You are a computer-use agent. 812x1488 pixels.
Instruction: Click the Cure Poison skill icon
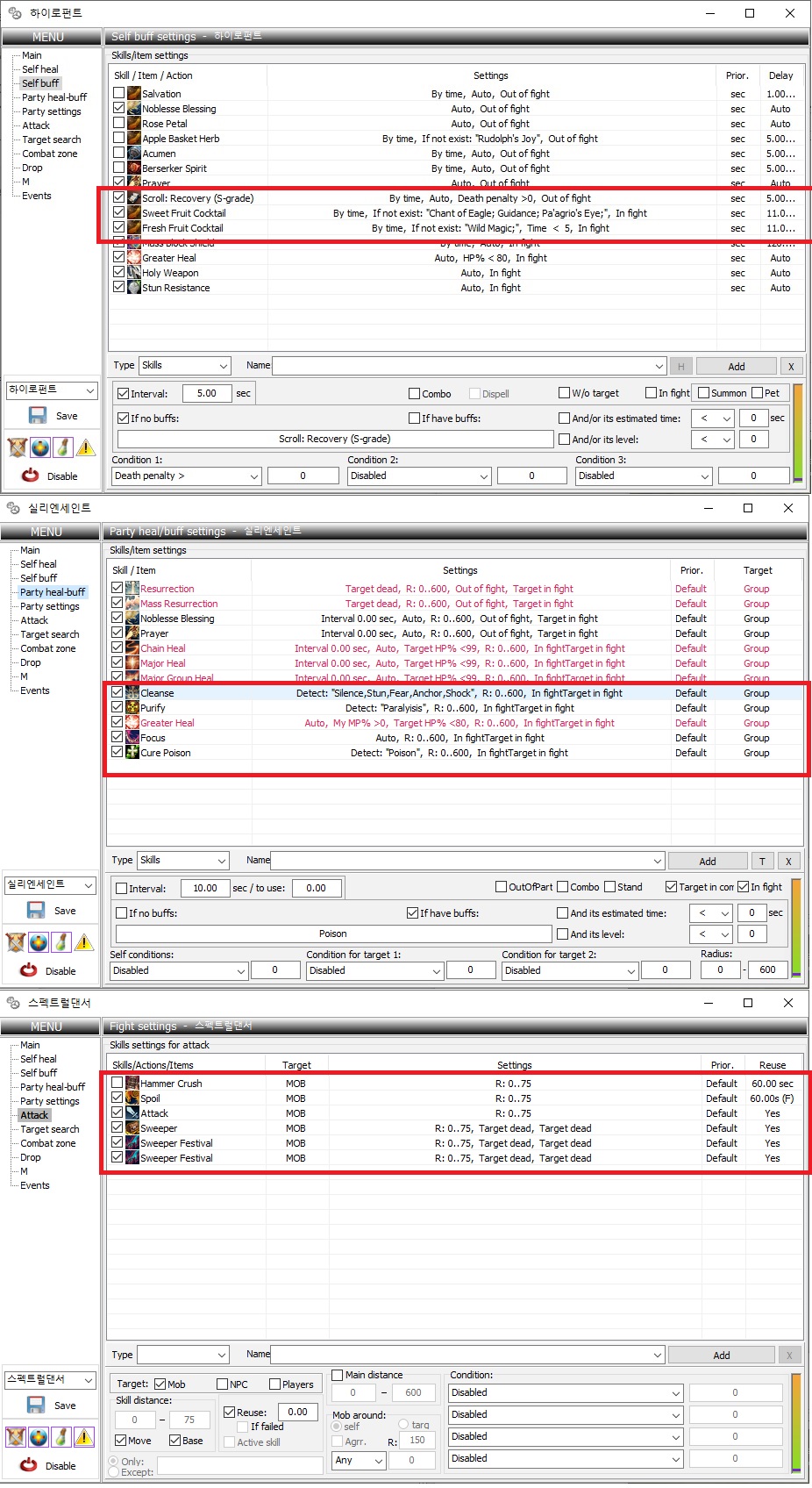pyautogui.click(x=132, y=753)
